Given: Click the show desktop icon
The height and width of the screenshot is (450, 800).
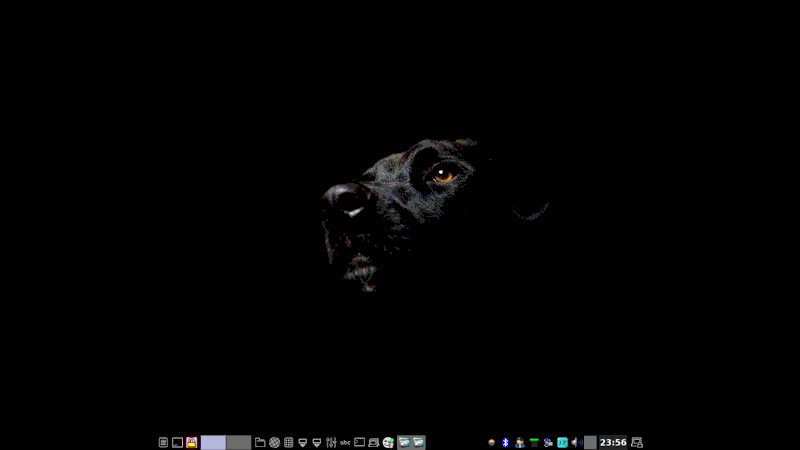Looking at the screenshot, I should pyautogui.click(x=177, y=442).
